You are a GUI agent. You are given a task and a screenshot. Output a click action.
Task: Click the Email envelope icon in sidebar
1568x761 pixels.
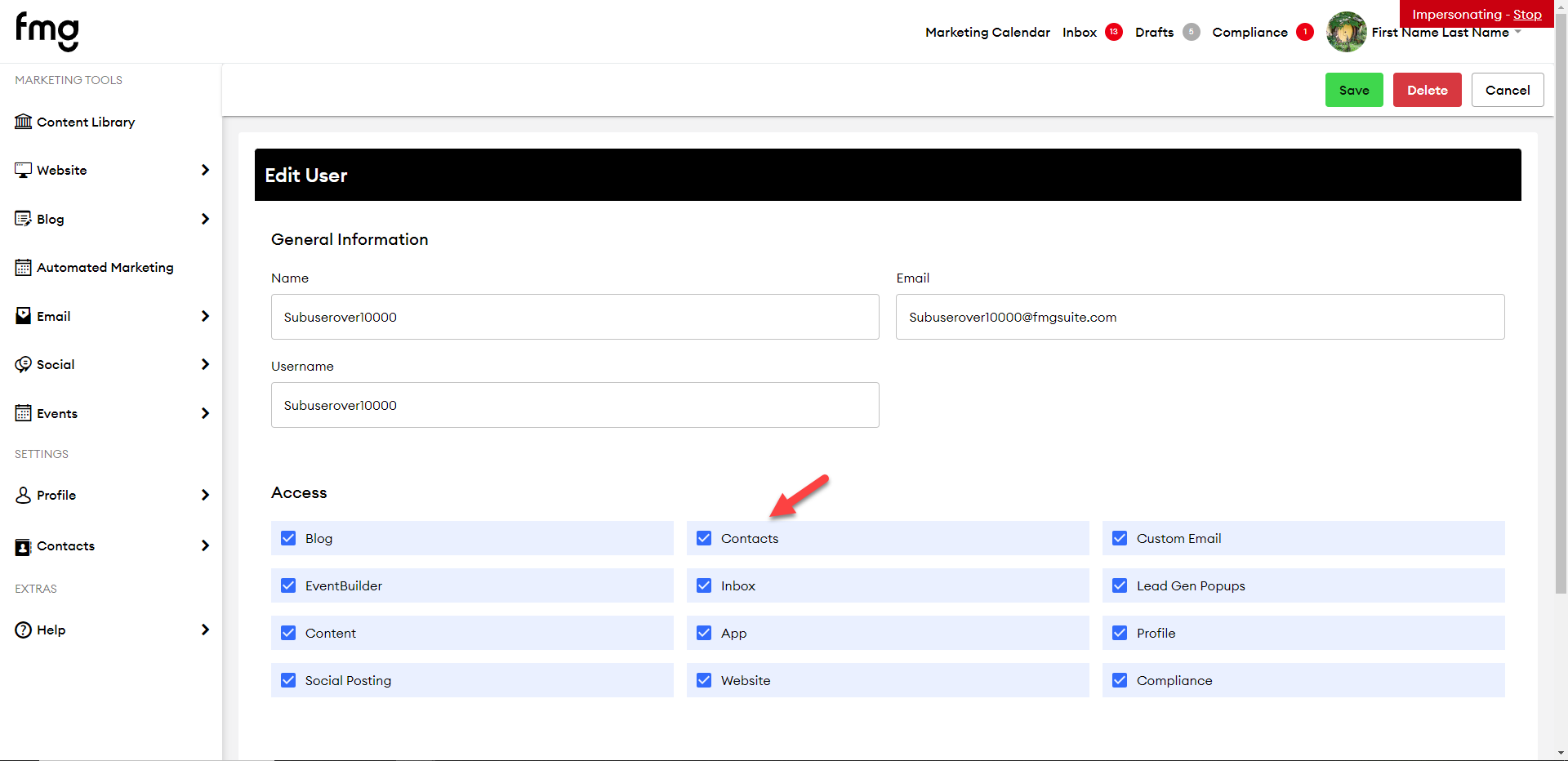click(24, 316)
